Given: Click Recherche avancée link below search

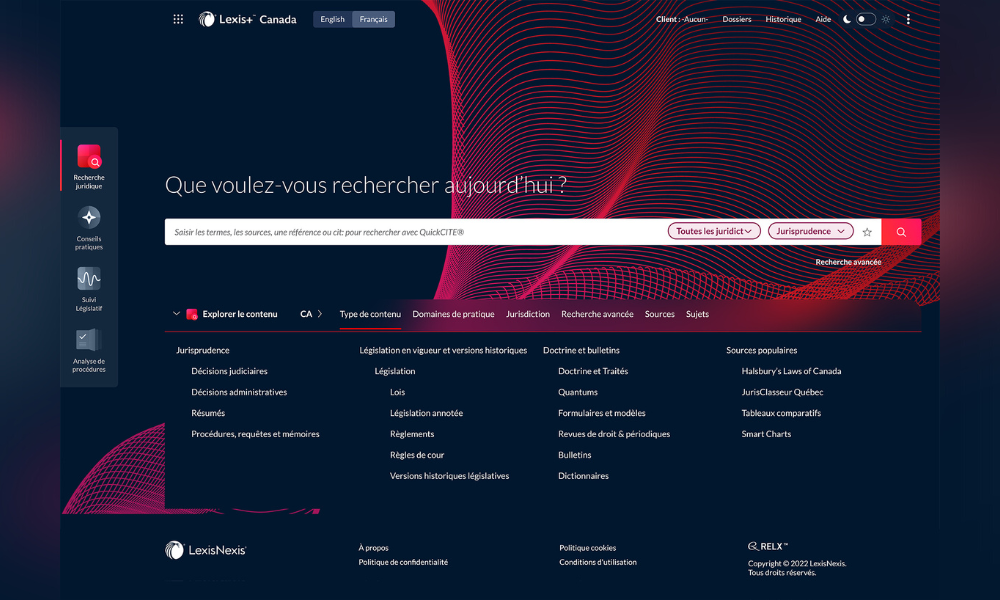Looking at the screenshot, I should [x=848, y=262].
